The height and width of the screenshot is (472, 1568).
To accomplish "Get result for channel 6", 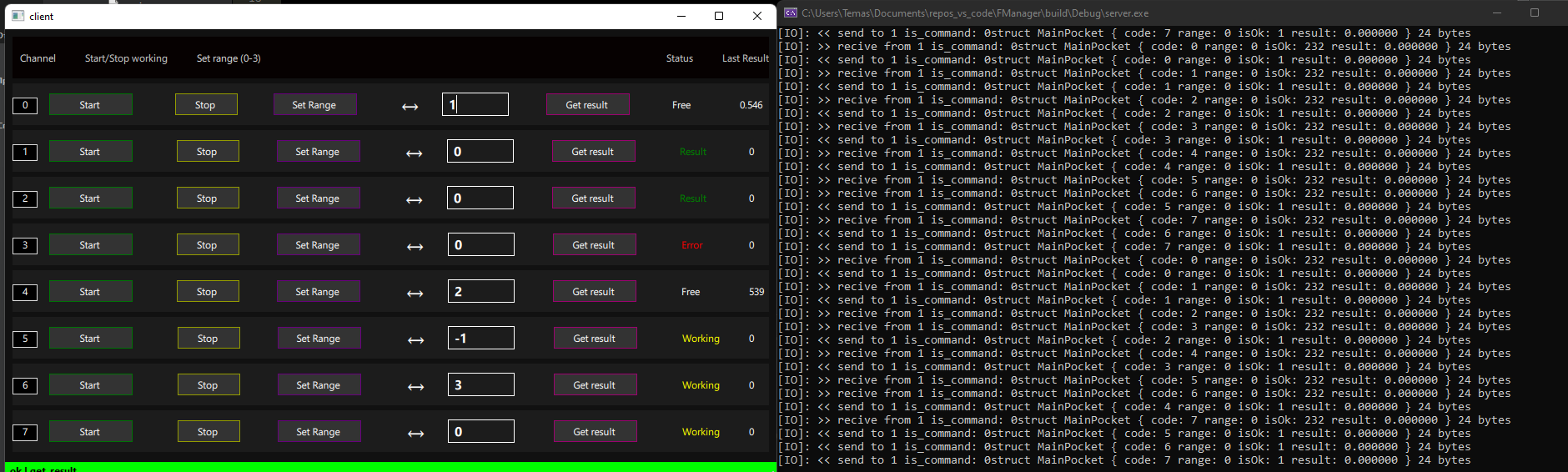I will coord(595,384).
